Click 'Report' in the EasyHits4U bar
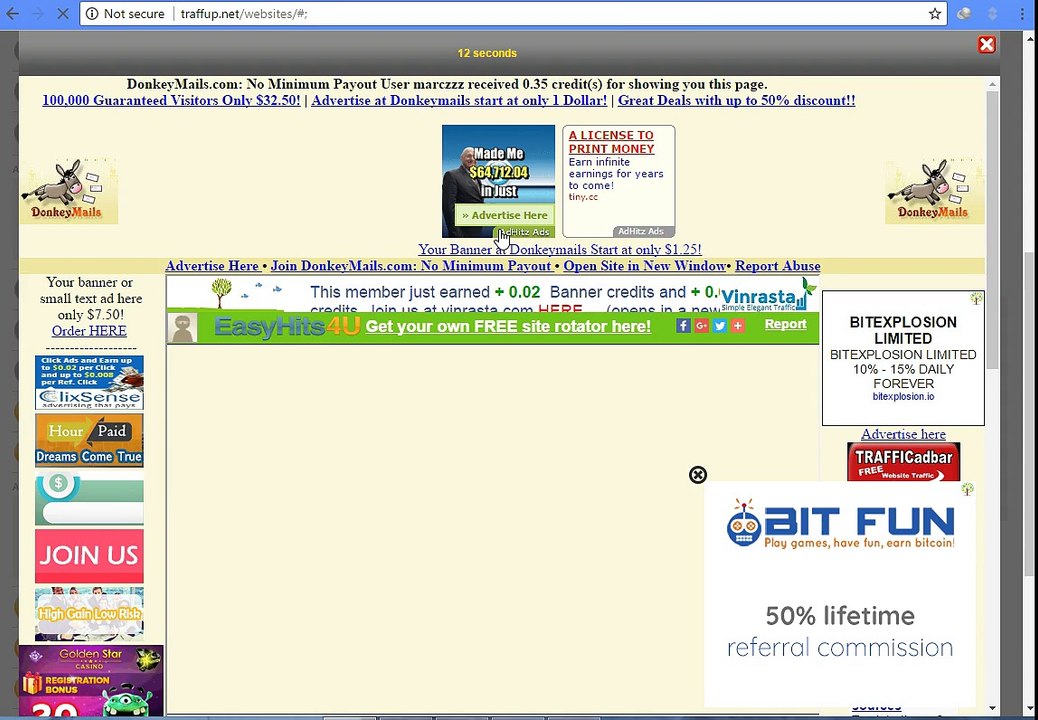 (x=785, y=324)
